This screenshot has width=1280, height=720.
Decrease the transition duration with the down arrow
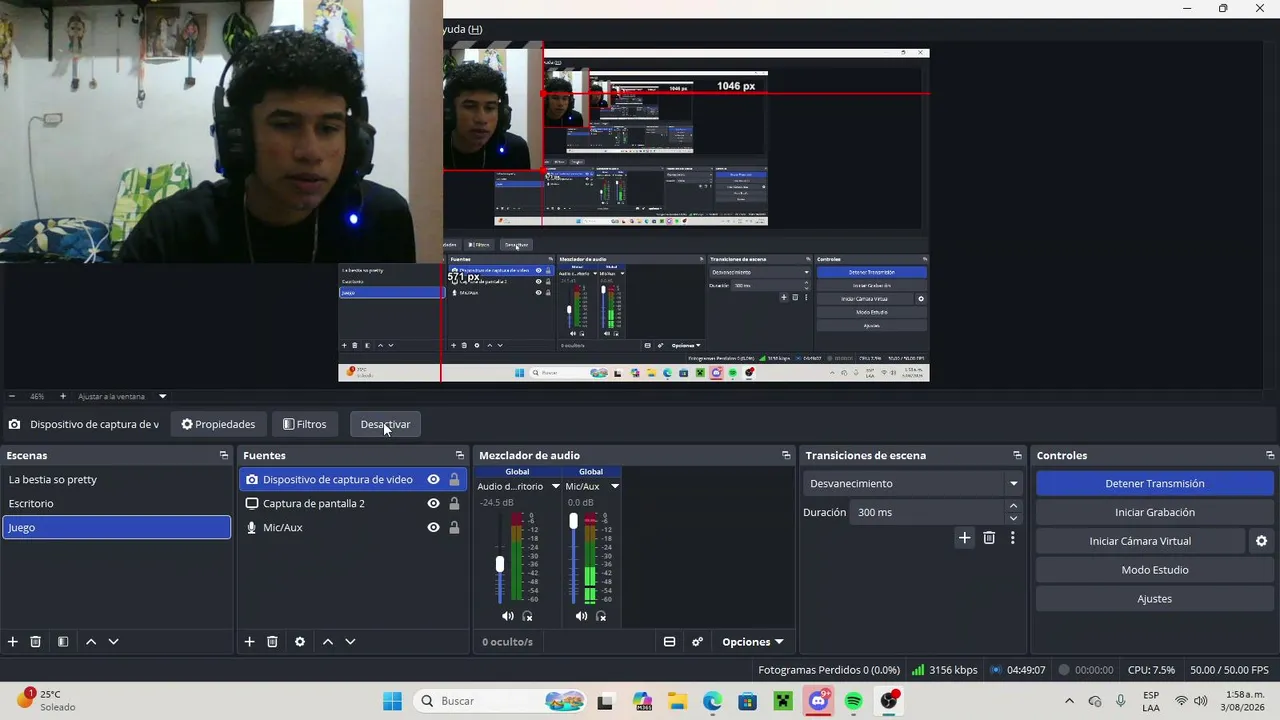click(x=1013, y=518)
